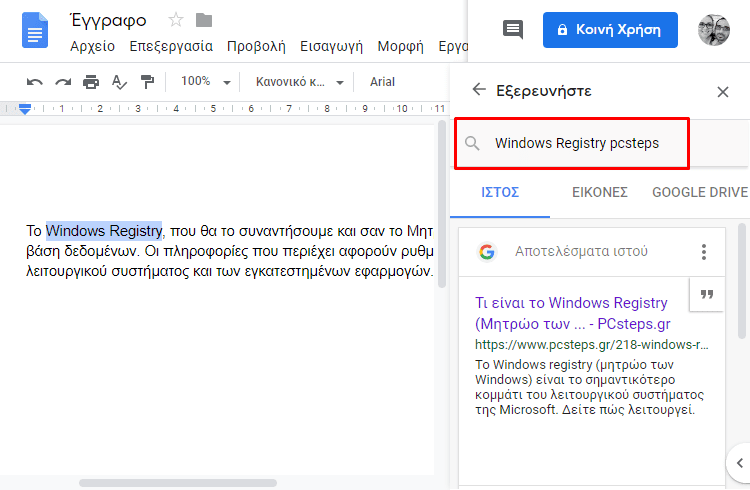Print the document using printer icon

(91, 82)
